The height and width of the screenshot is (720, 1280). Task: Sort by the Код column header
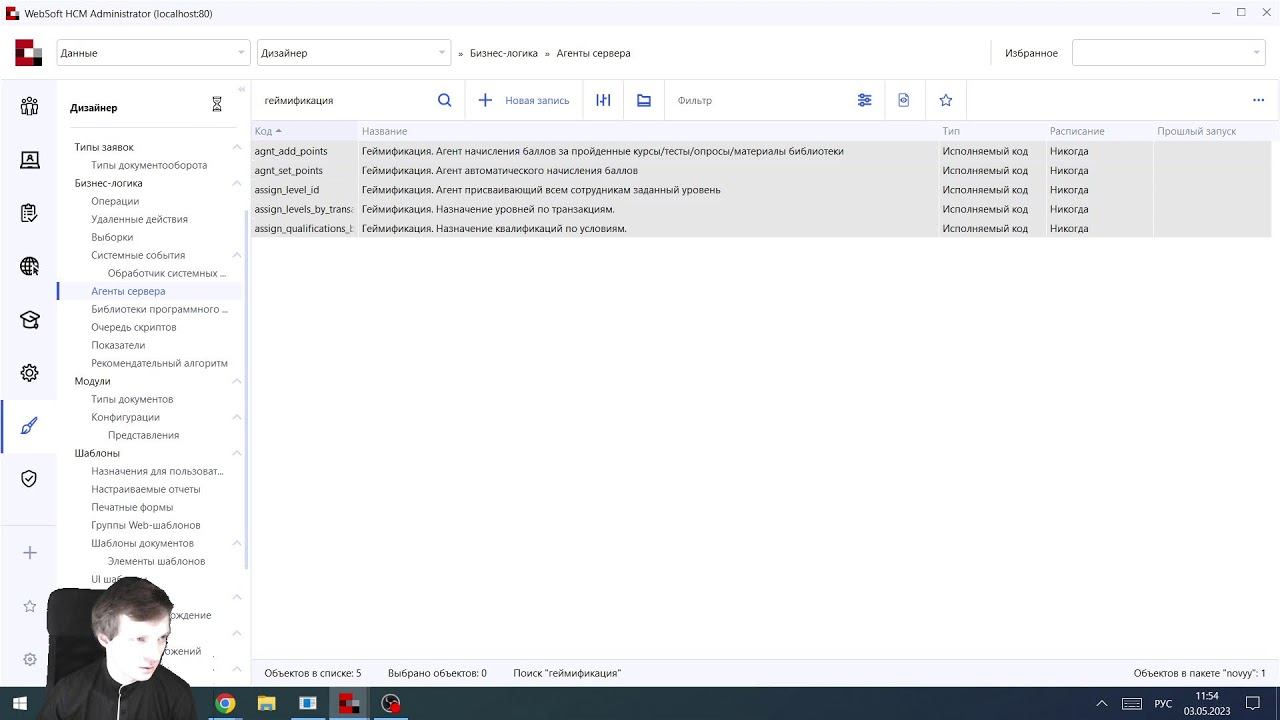coord(303,131)
